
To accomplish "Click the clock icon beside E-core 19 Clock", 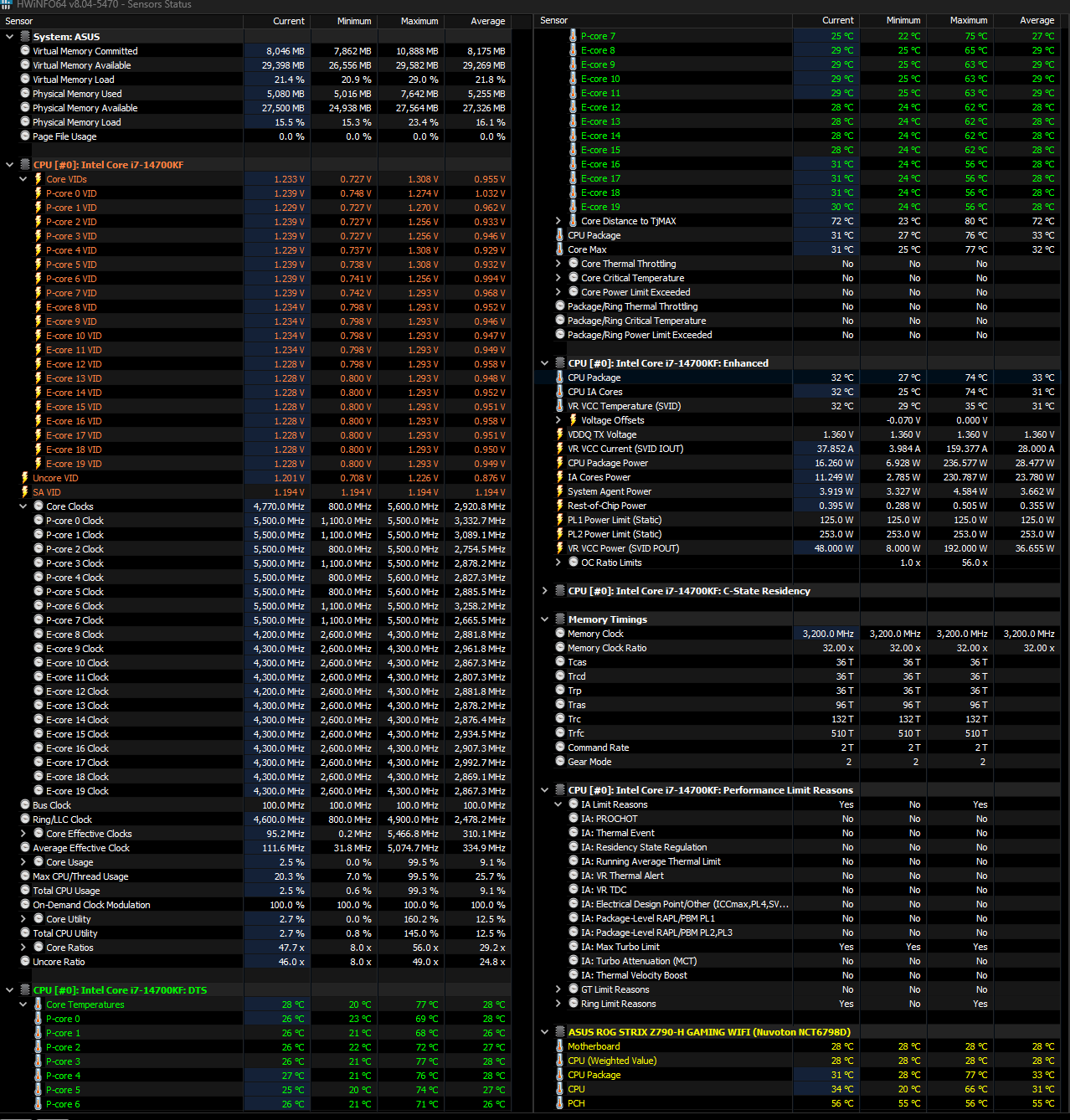I will 39,791.
